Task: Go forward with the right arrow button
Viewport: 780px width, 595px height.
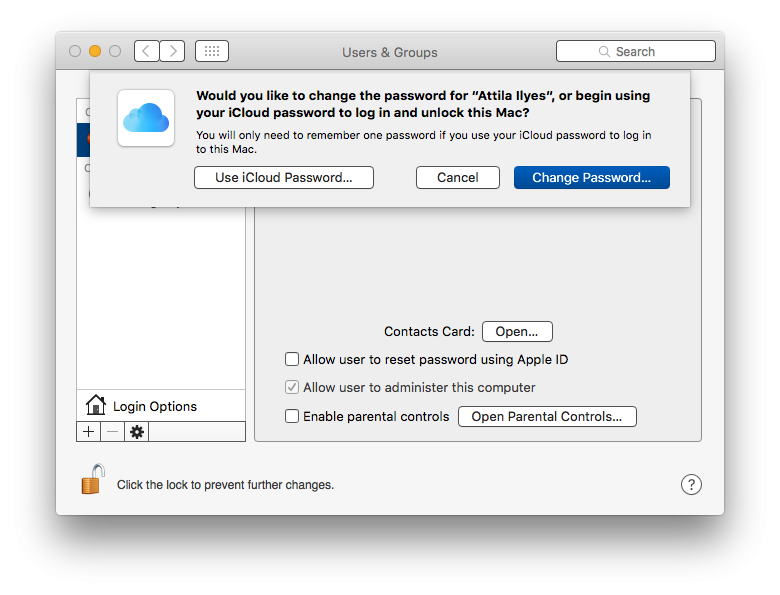Action: 173,51
